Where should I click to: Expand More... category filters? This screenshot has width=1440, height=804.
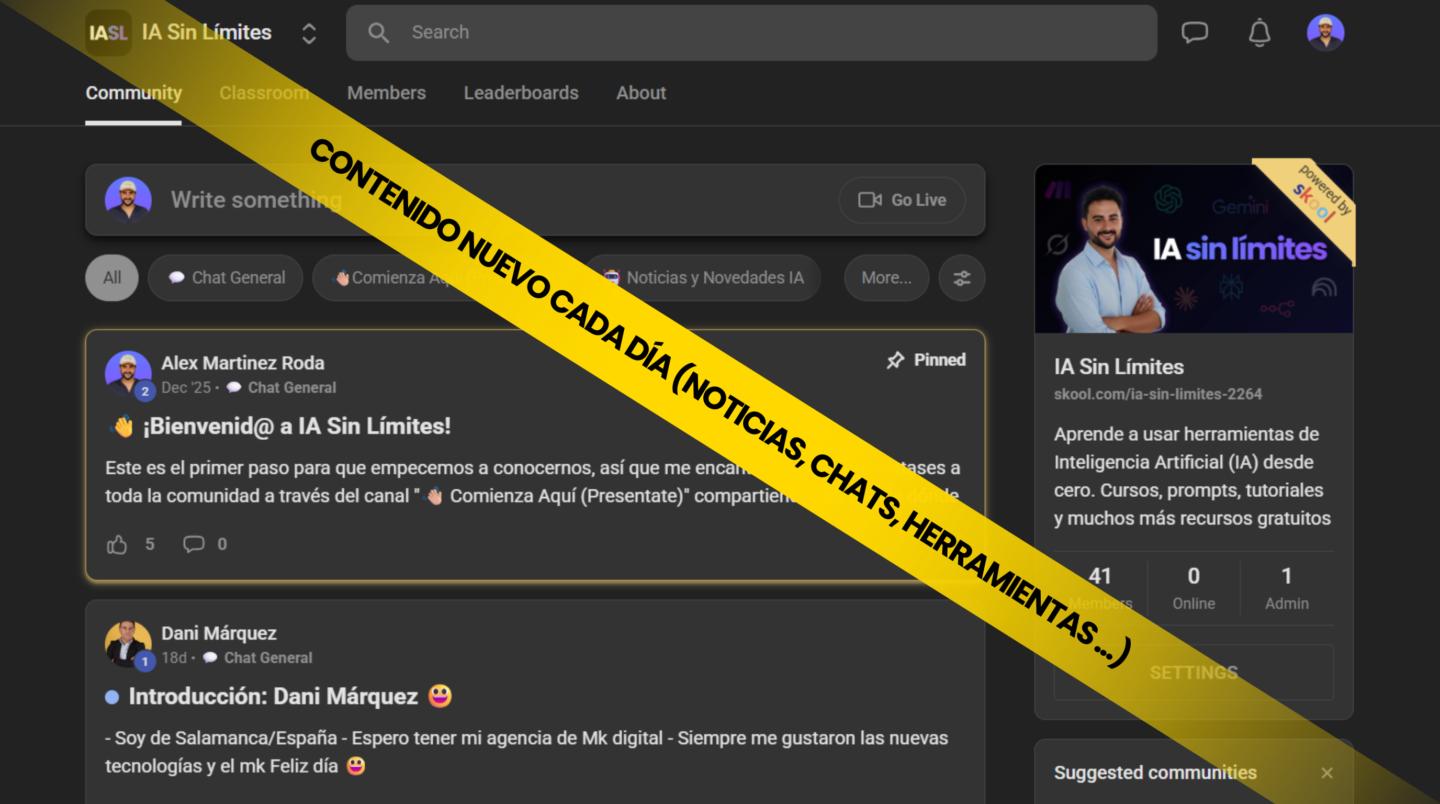point(886,278)
